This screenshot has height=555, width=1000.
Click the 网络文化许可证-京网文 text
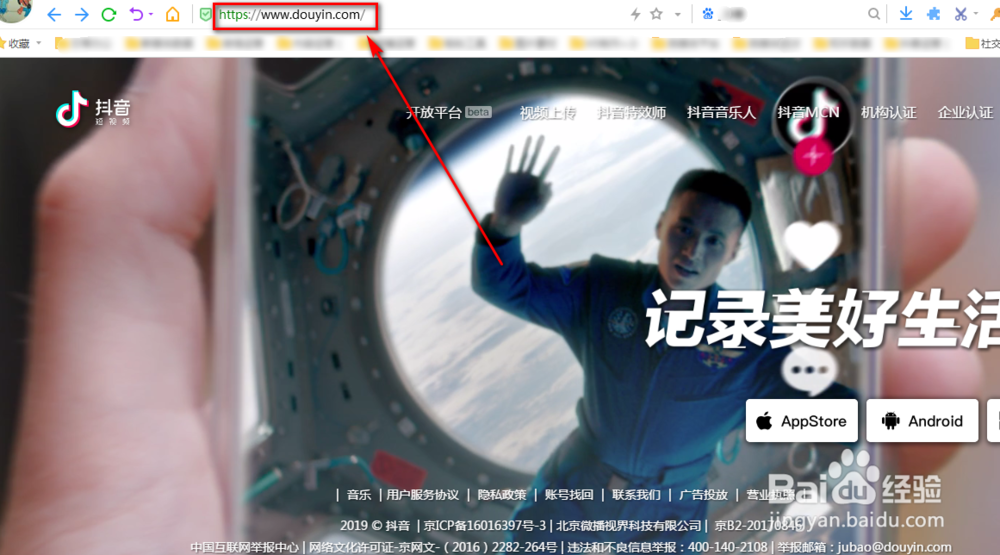tap(433, 547)
